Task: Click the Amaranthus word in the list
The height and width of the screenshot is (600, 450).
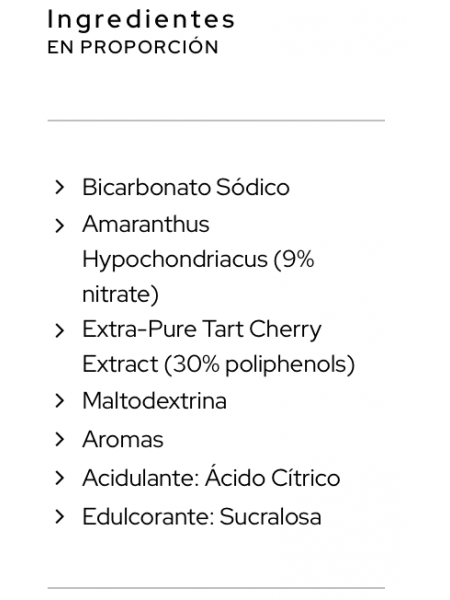Action: (146, 224)
